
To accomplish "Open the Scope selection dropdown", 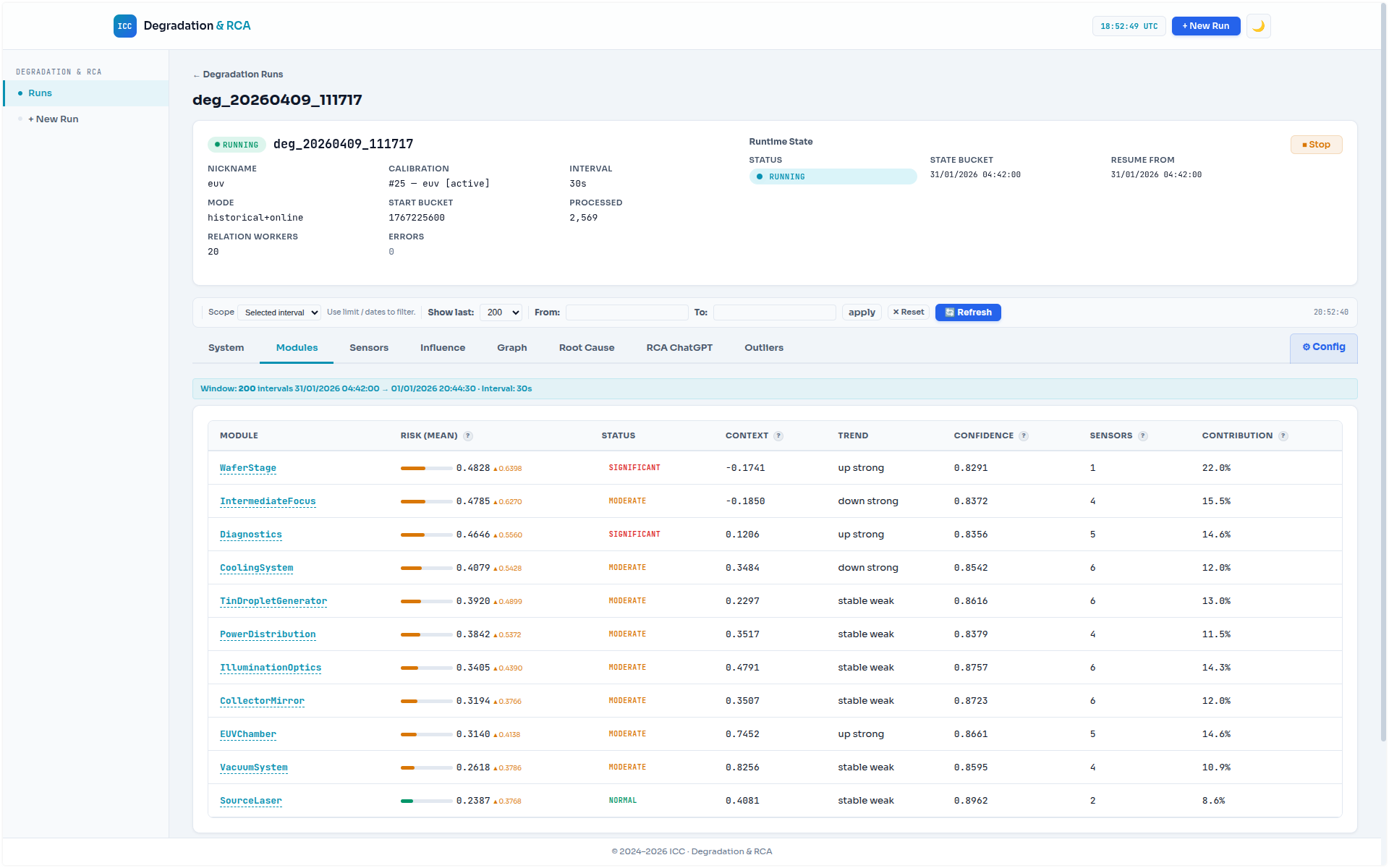I will (279, 312).
